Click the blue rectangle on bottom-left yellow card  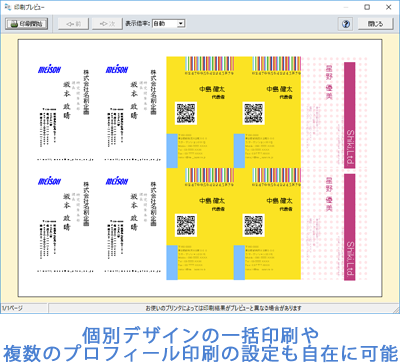pyautogui.click(x=172, y=262)
